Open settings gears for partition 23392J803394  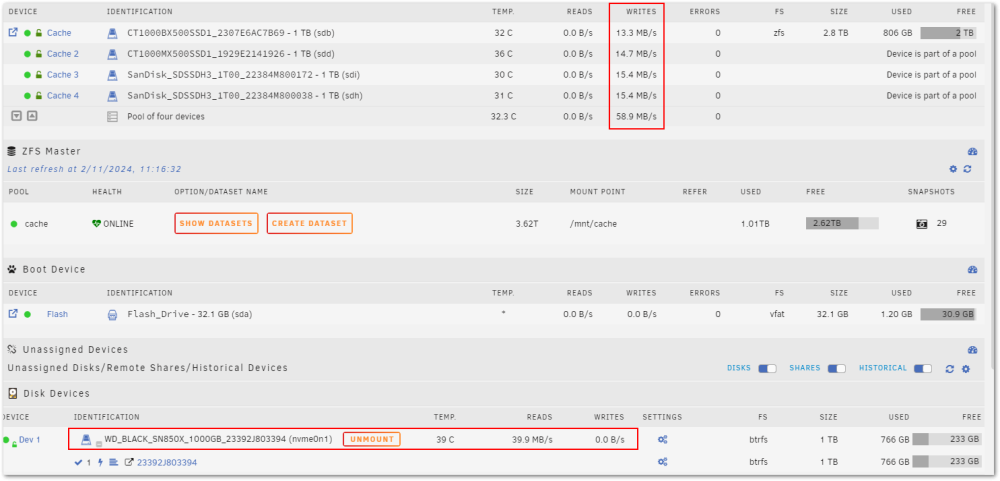[x=663, y=462]
